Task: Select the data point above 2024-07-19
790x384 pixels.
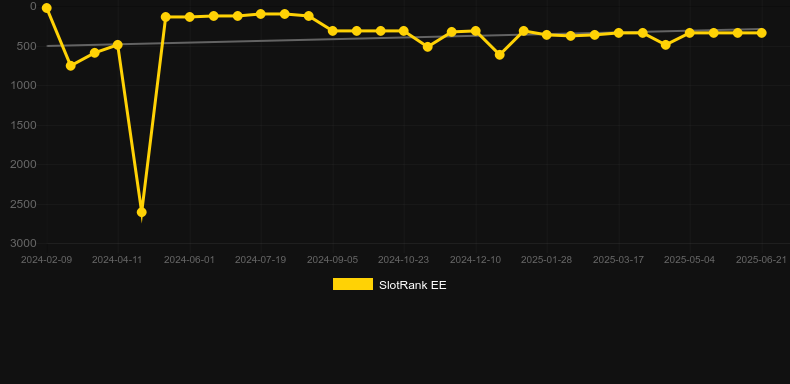Action: point(260,14)
